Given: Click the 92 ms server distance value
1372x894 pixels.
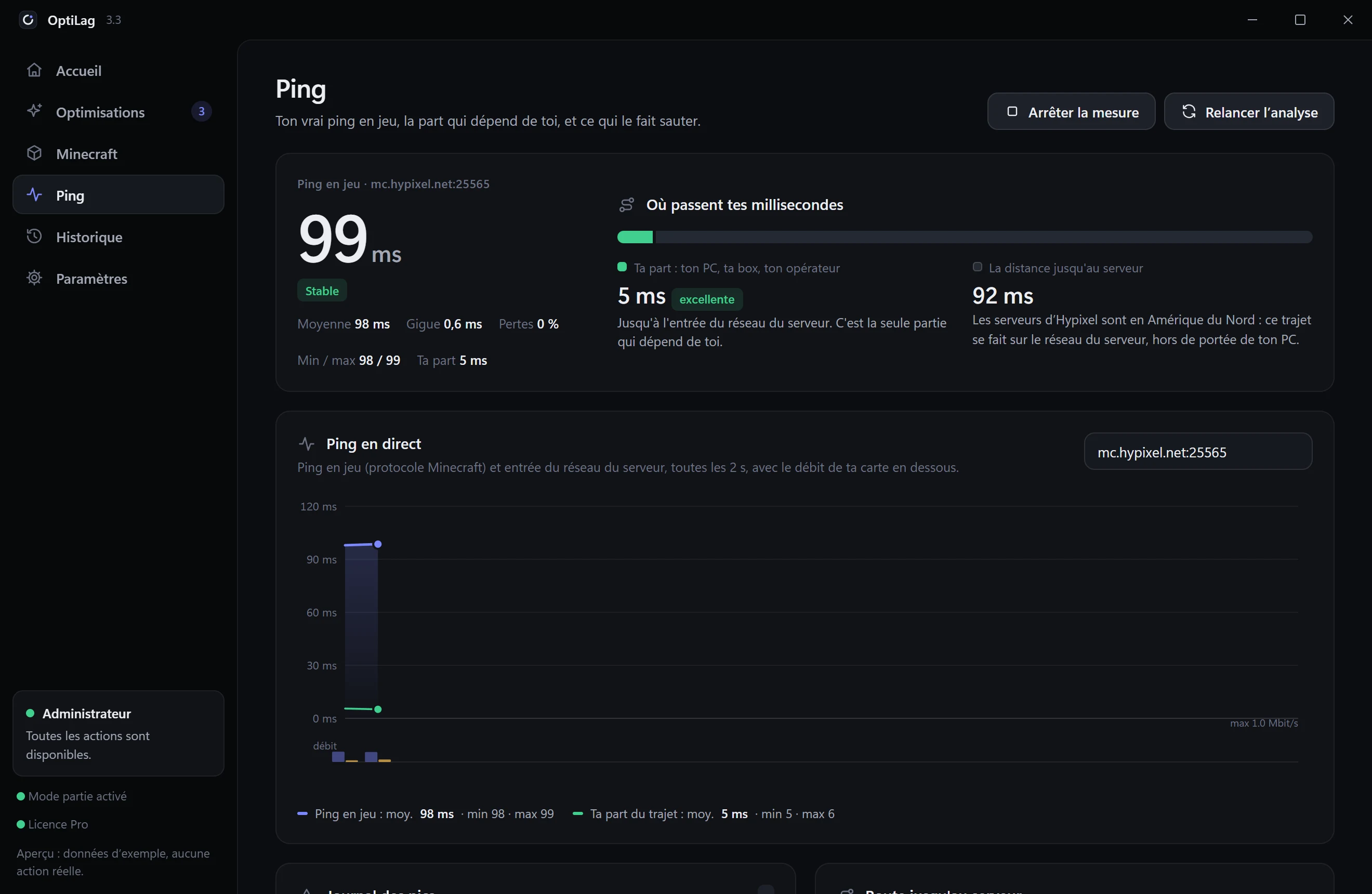Looking at the screenshot, I should [1002, 296].
